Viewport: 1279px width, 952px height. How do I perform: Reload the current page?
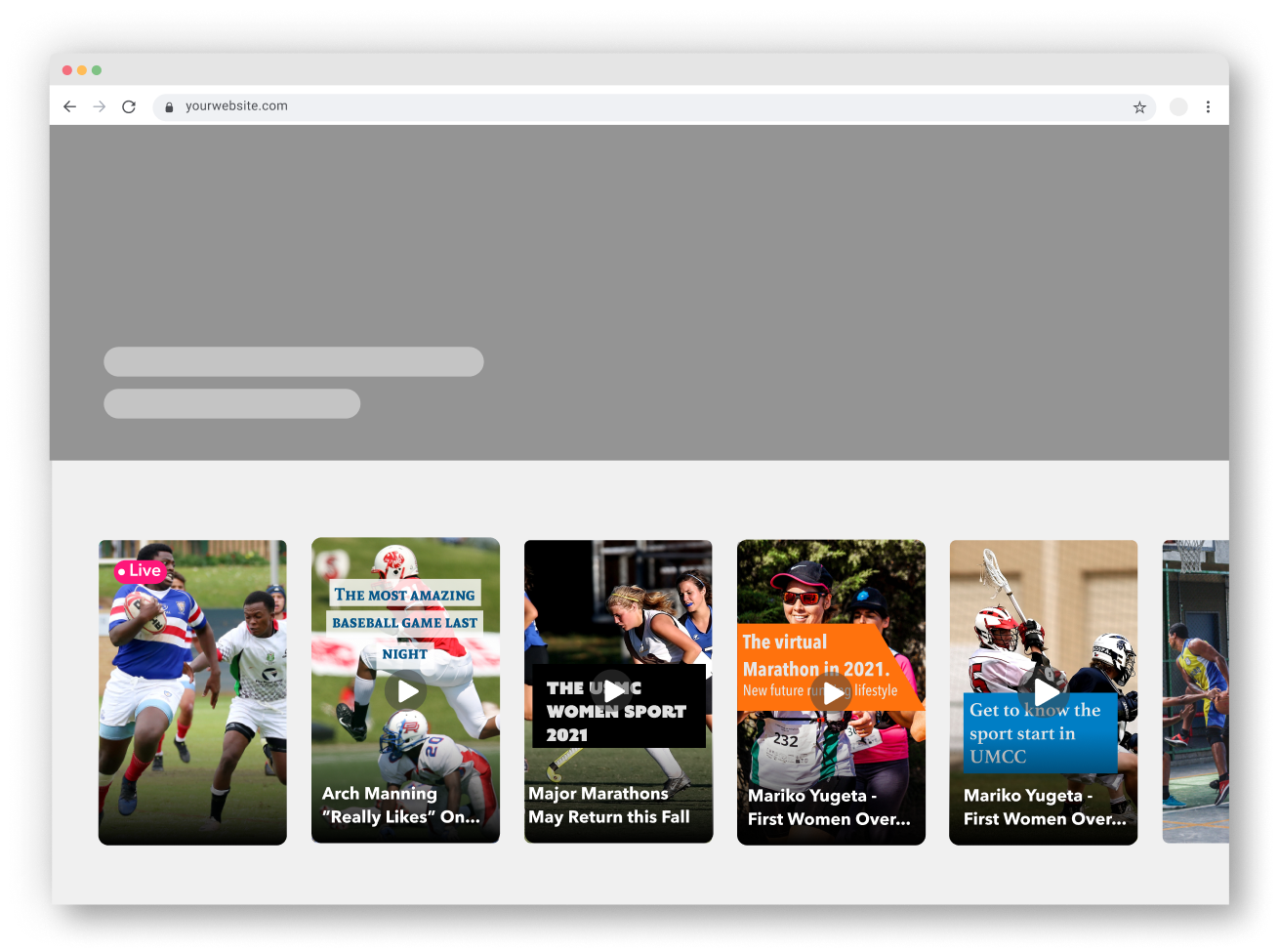pyautogui.click(x=129, y=106)
